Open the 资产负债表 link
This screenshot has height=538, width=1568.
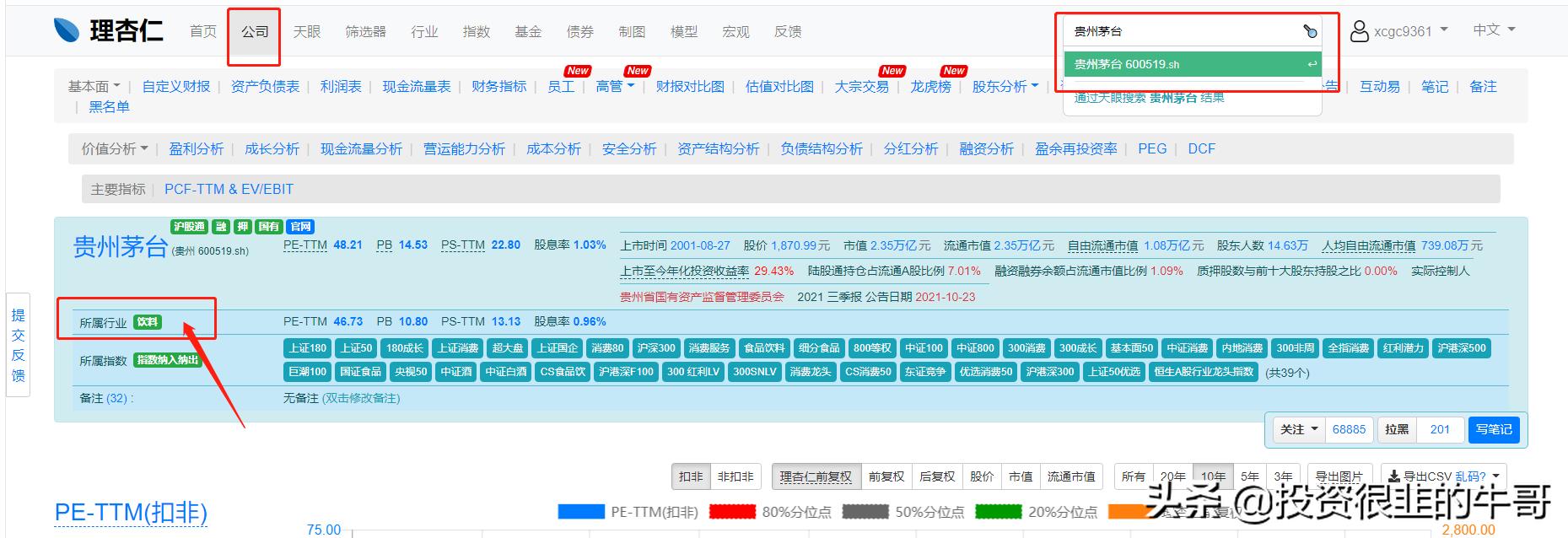pyautogui.click(x=265, y=86)
